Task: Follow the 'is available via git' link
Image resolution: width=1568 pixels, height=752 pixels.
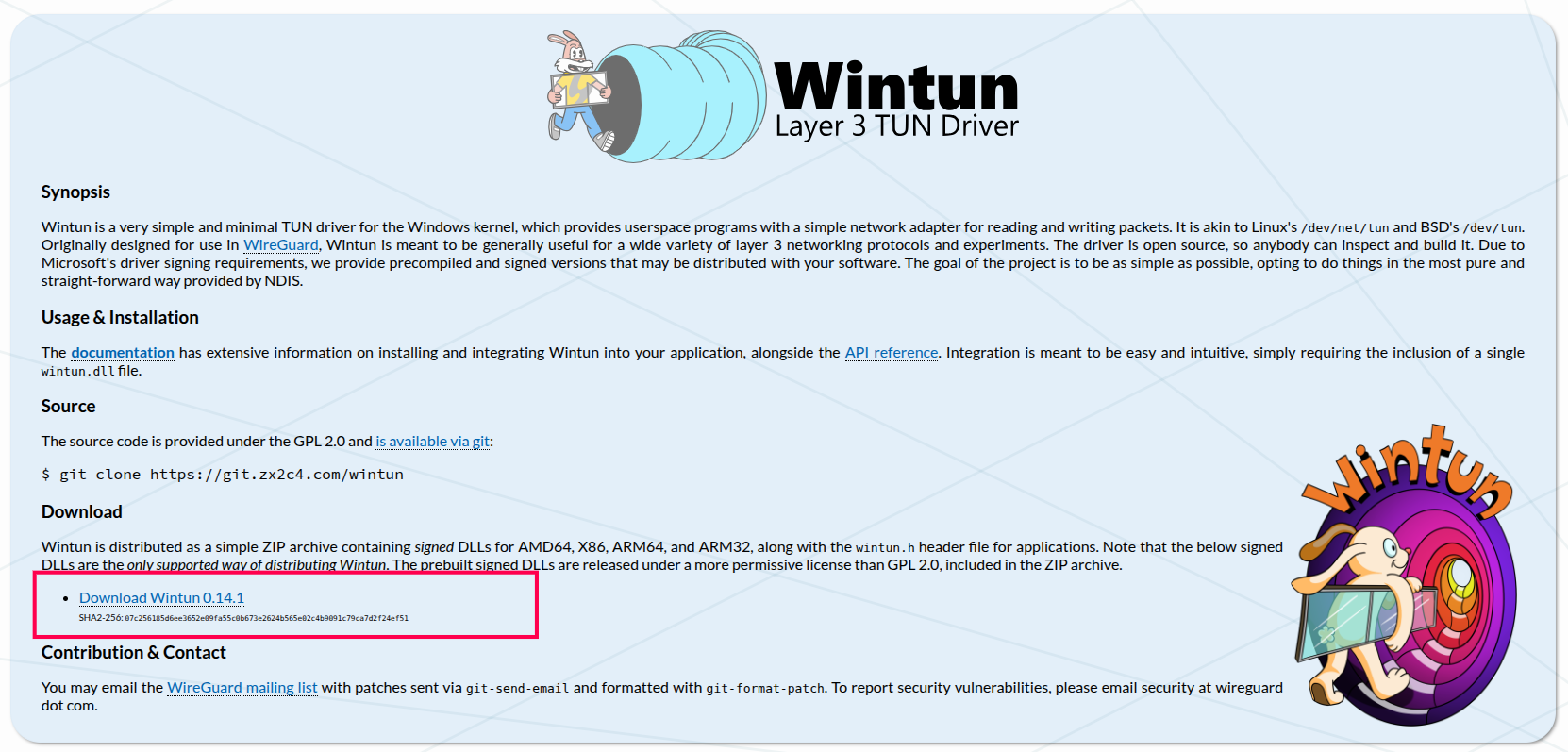Action: click(433, 442)
